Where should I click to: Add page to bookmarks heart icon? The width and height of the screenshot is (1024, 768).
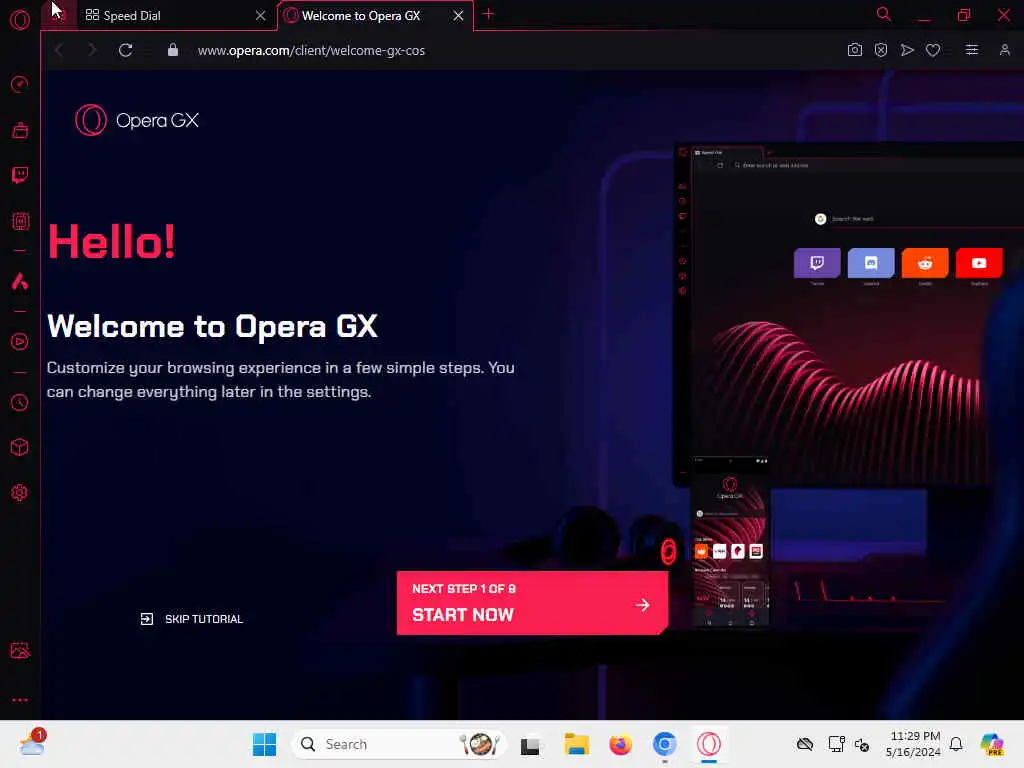coord(933,50)
